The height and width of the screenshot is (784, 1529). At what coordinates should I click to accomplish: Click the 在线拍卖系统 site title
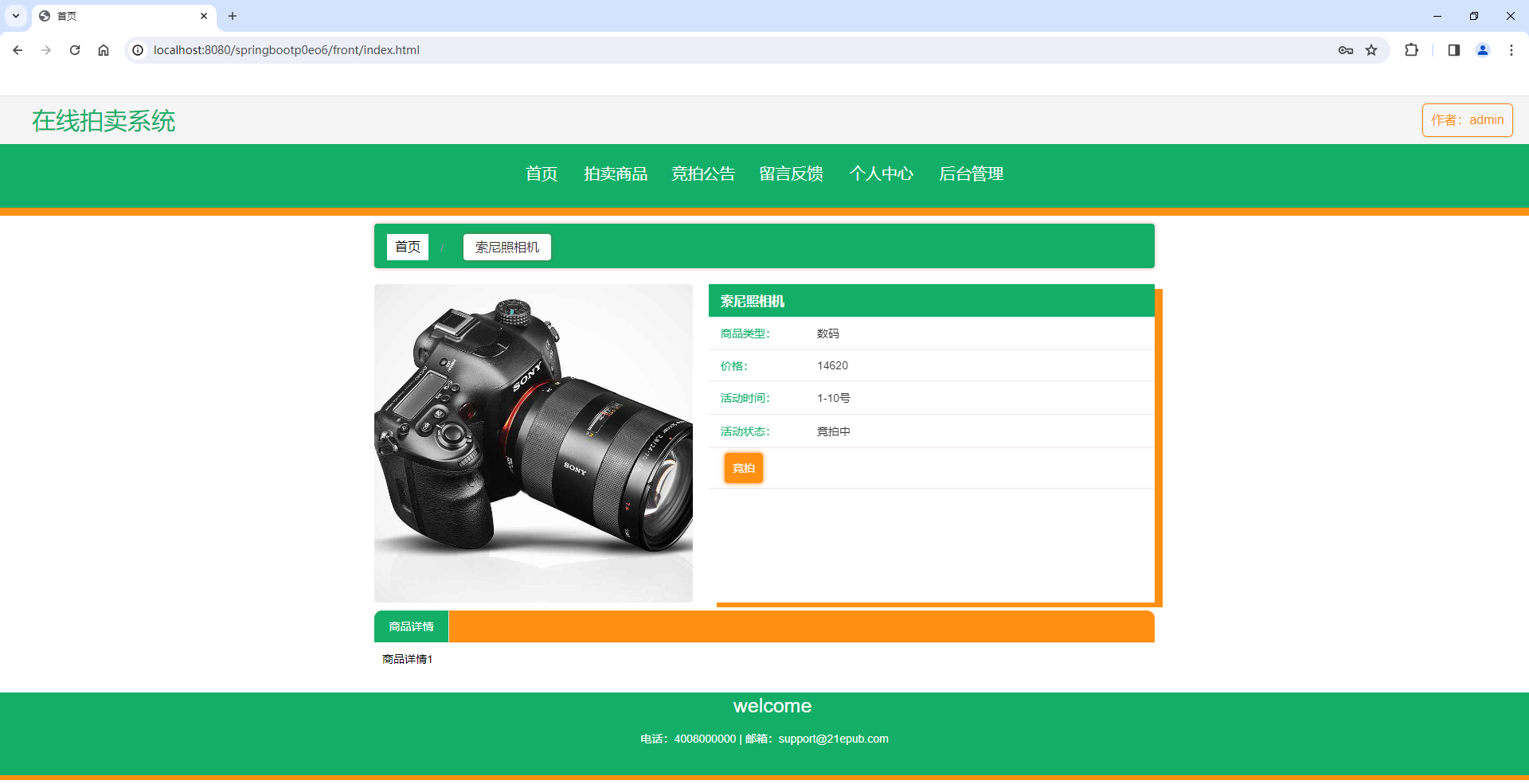click(x=104, y=121)
